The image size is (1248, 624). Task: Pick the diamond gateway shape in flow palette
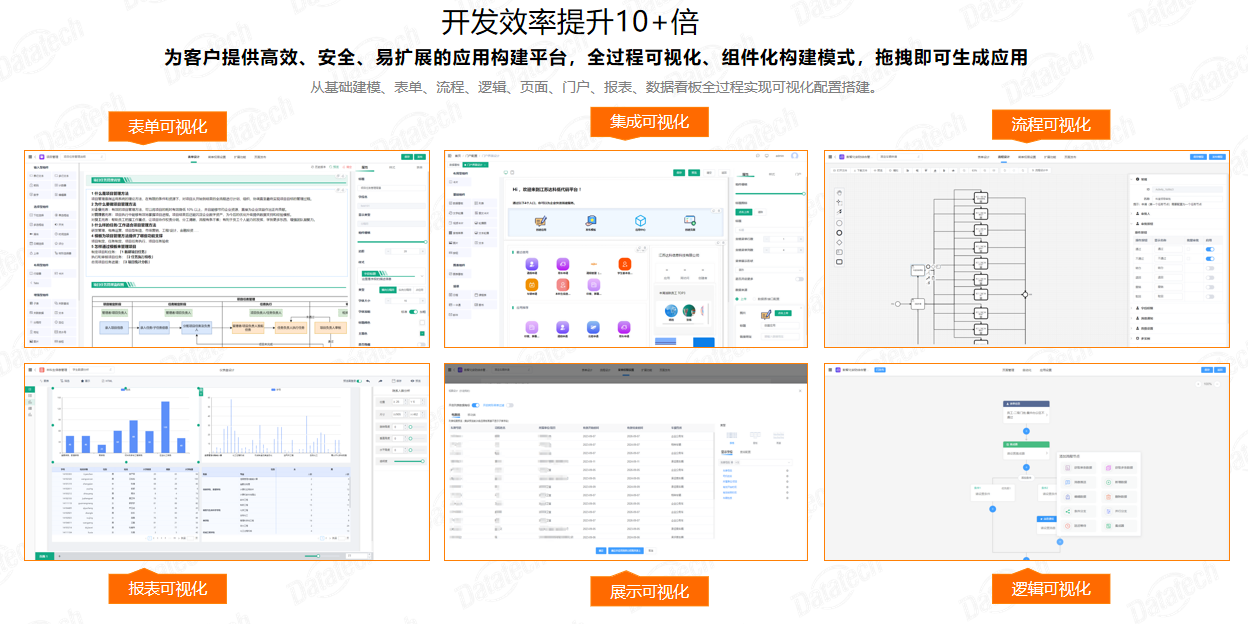(839, 242)
